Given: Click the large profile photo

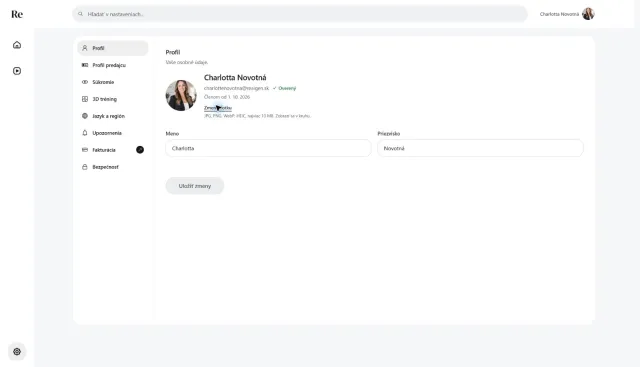Looking at the screenshot, I should pos(181,95).
